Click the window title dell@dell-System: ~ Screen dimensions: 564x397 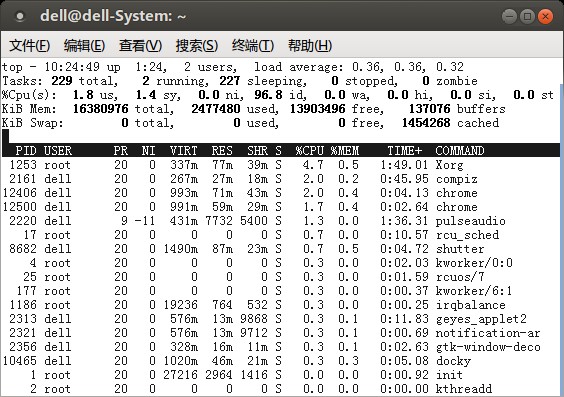tap(113, 16)
